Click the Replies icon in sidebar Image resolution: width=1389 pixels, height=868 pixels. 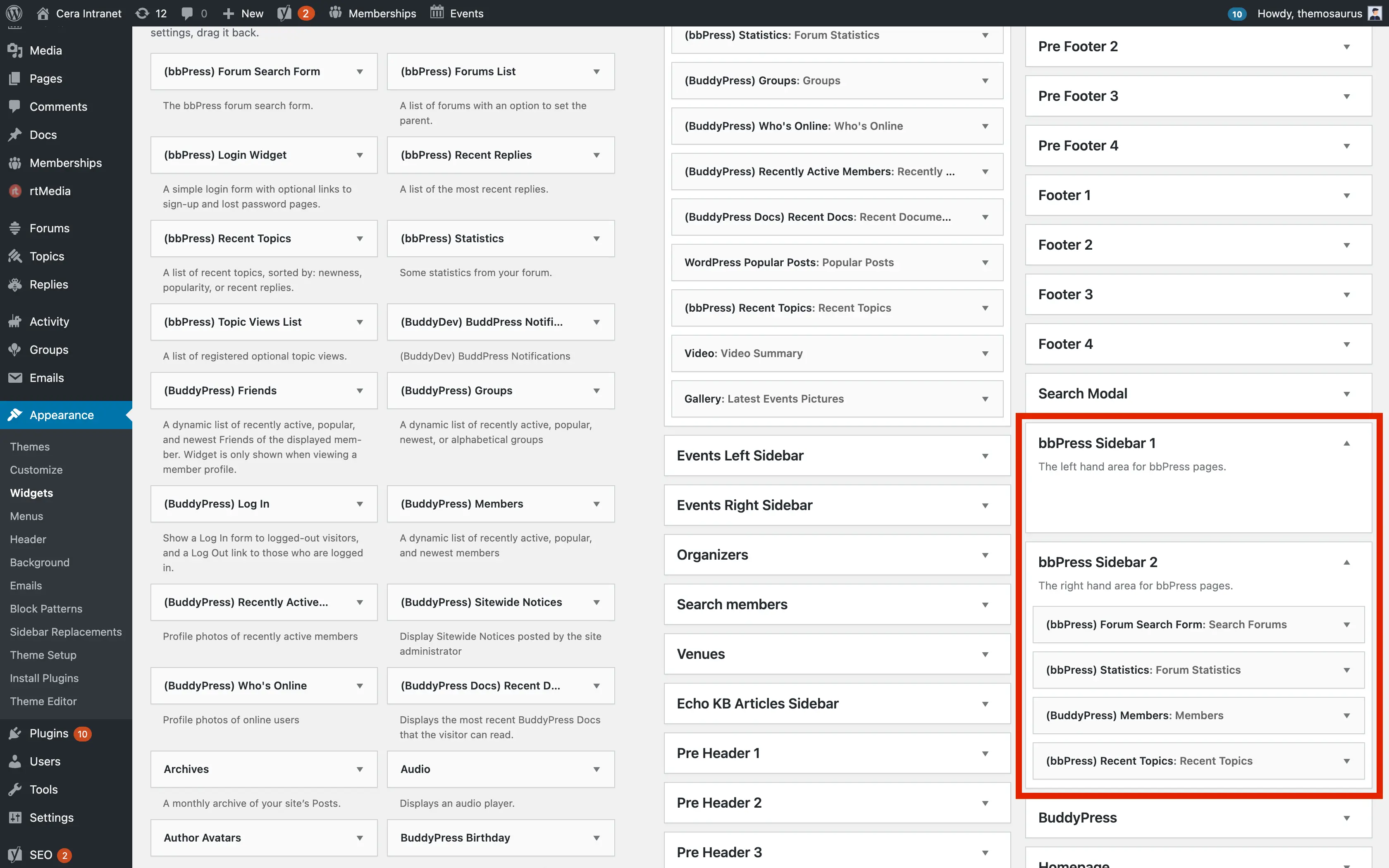point(15,284)
